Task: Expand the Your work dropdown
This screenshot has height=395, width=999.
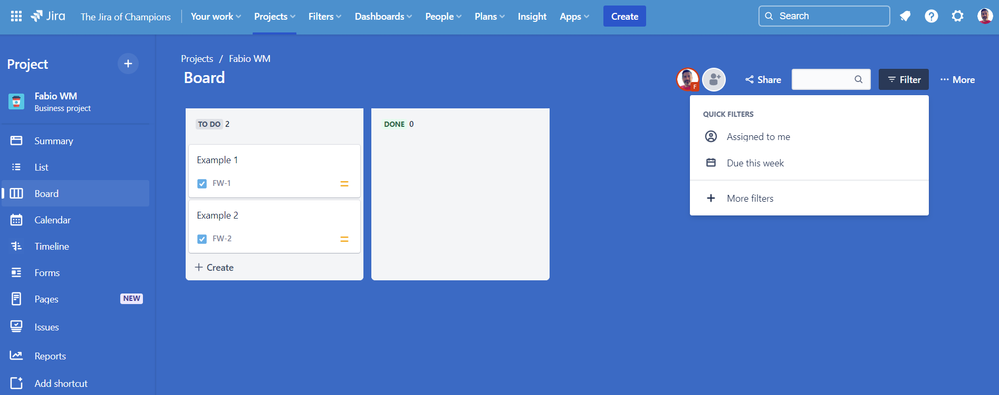Action: click(x=216, y=17)
